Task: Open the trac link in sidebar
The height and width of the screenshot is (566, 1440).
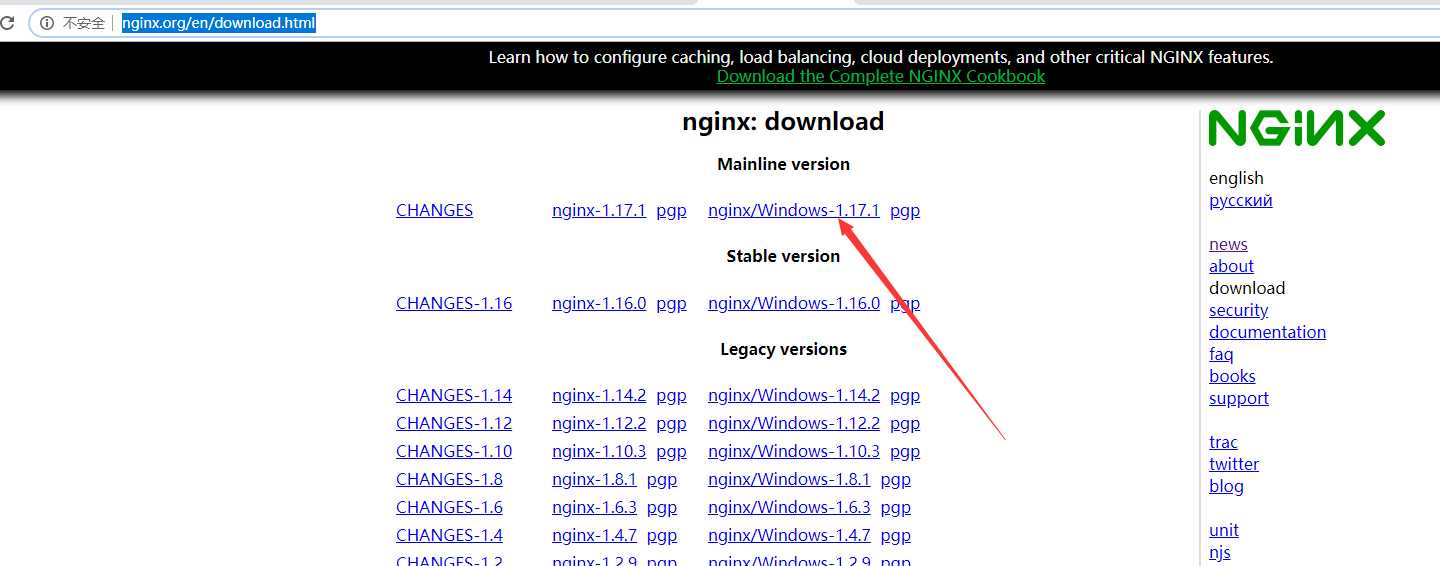Action: [1223, 442]
